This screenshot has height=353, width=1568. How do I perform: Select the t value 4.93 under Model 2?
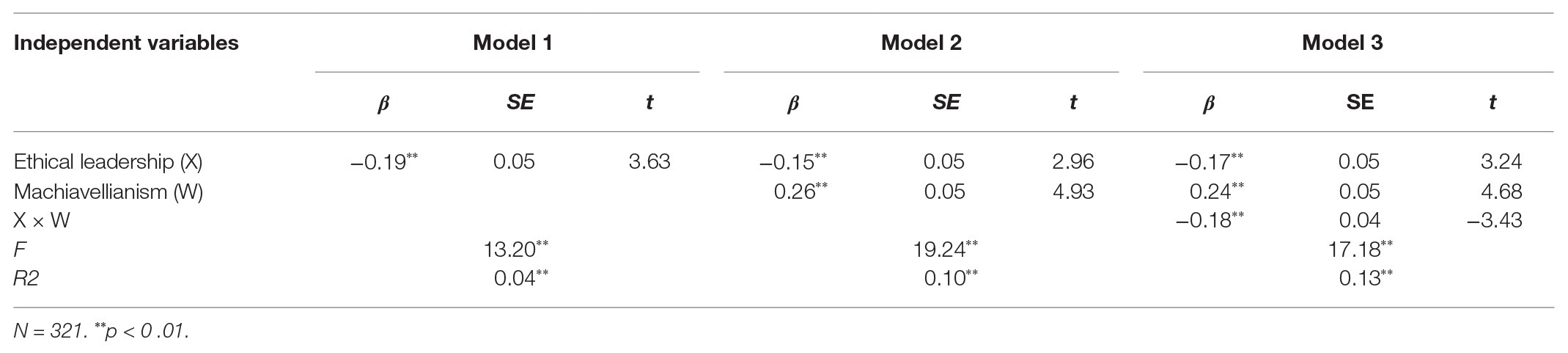[x=1072, y=192]
